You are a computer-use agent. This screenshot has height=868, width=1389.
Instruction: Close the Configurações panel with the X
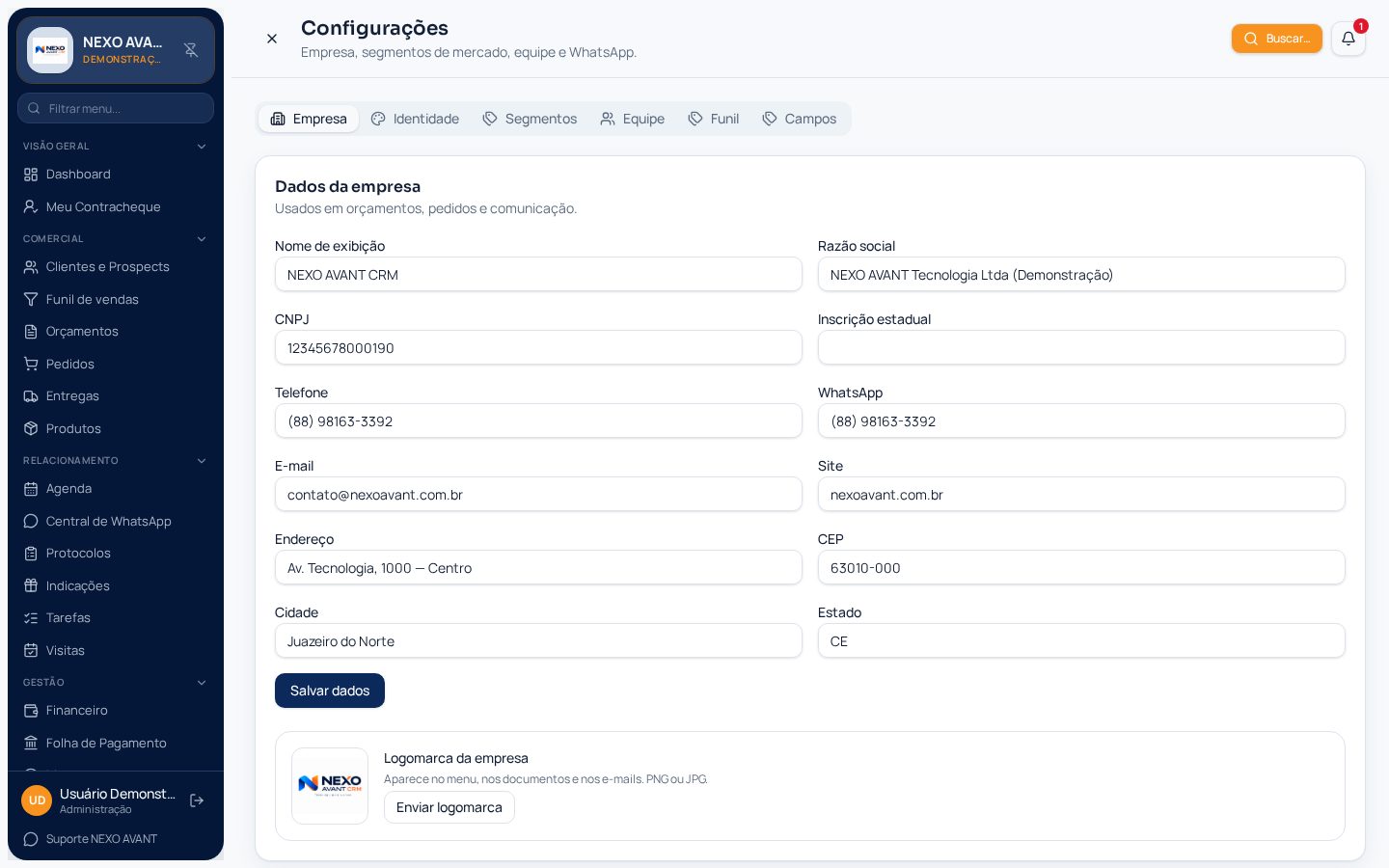click(272, 39)
